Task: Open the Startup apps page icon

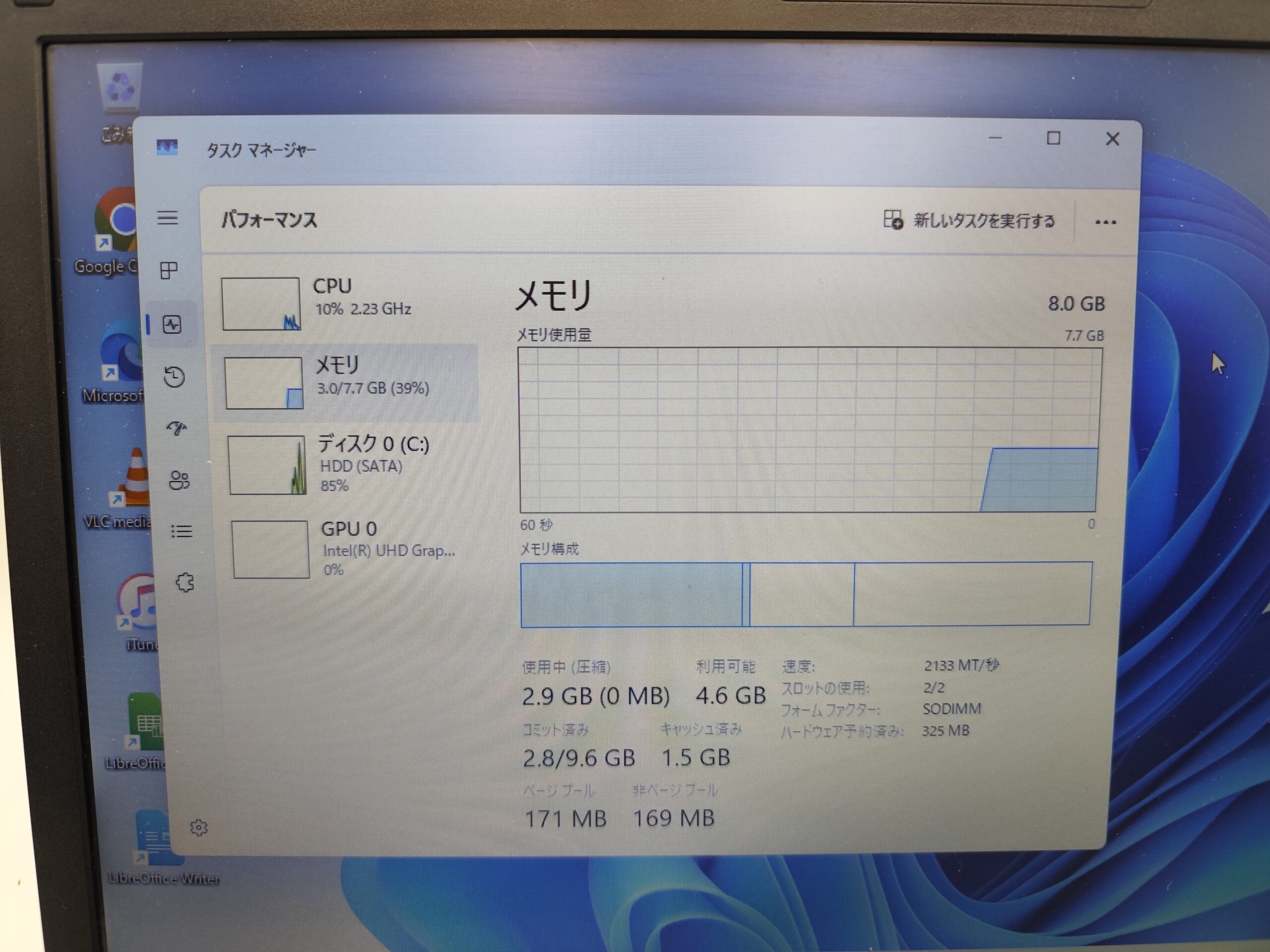Action: point(177,429)
